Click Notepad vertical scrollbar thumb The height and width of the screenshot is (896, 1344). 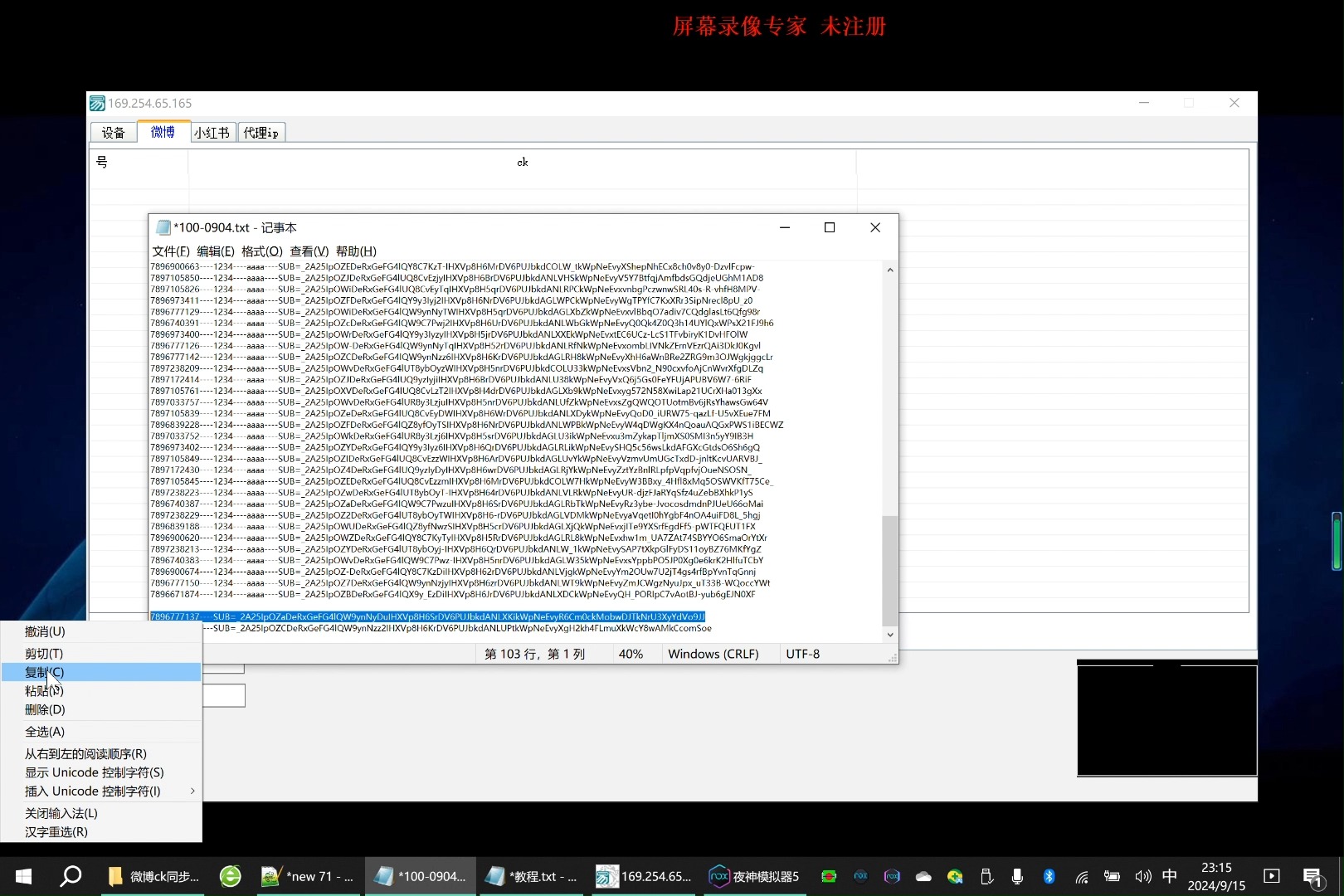890,571
